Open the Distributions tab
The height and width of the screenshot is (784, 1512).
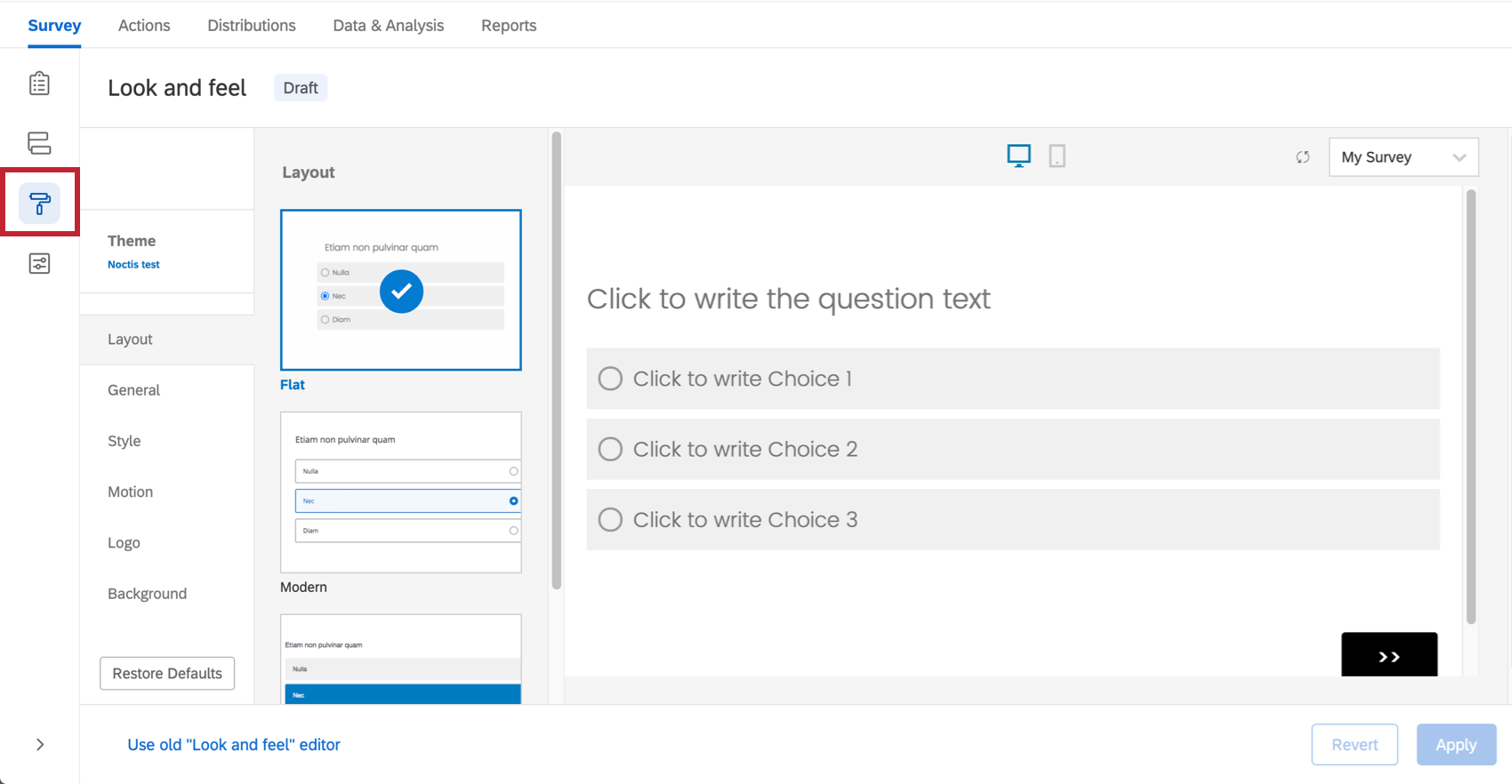[x=252, y=26]
